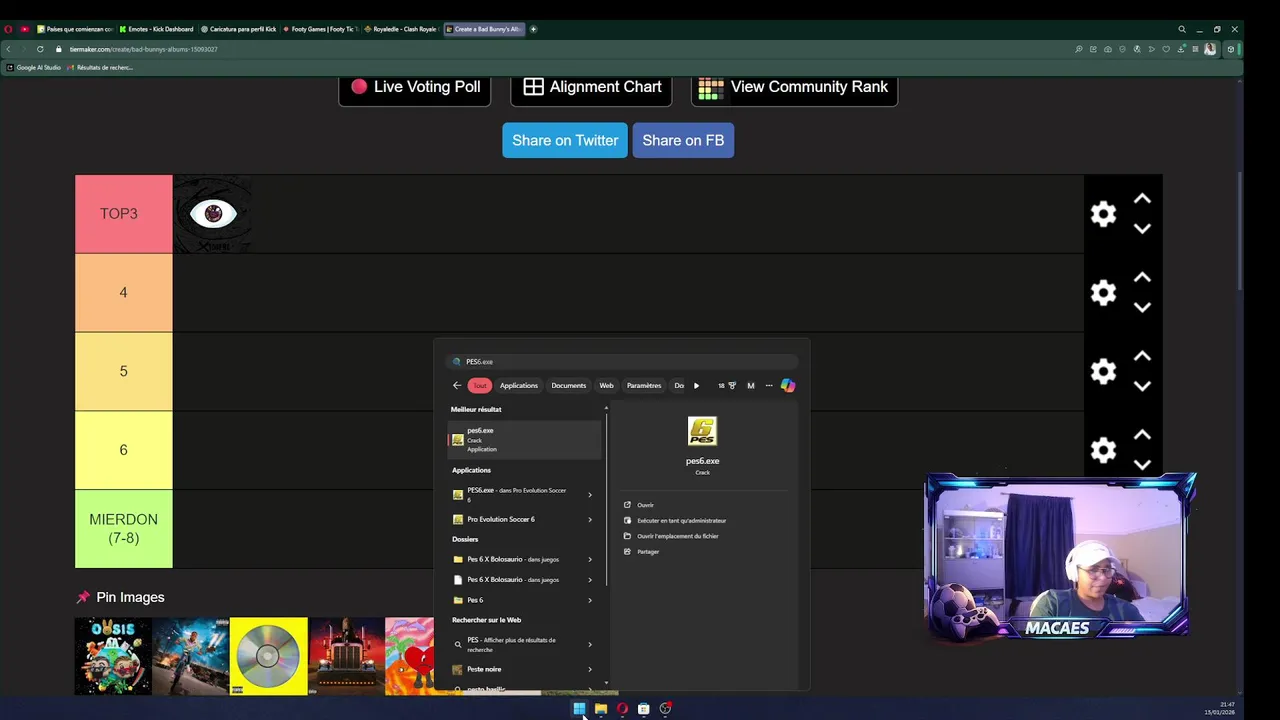The image size is (1280, 720).
Task: Select the TOP3 tier label
Action: click(123, 214)
